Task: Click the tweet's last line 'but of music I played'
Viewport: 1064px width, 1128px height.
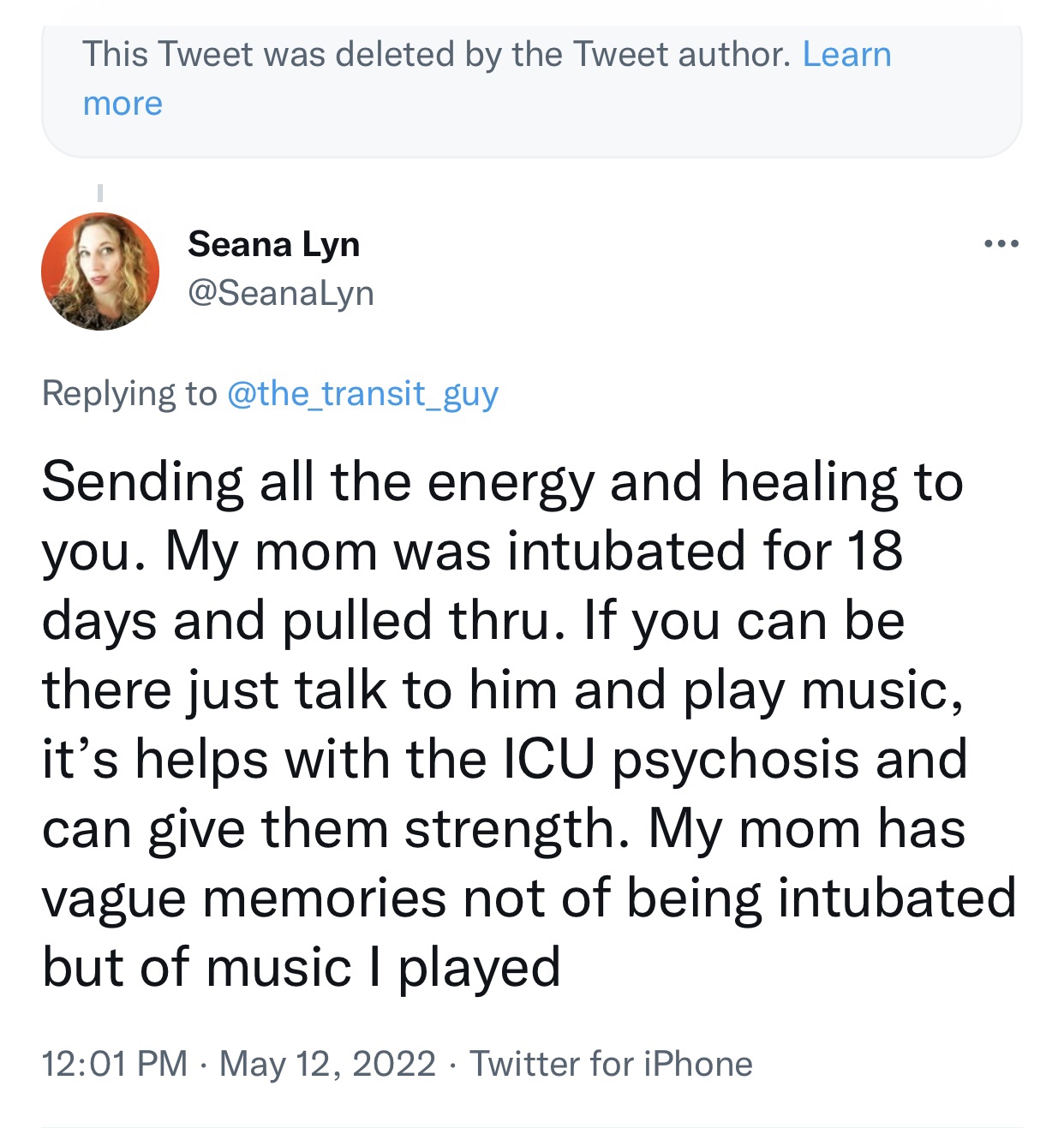Action: 301,968
